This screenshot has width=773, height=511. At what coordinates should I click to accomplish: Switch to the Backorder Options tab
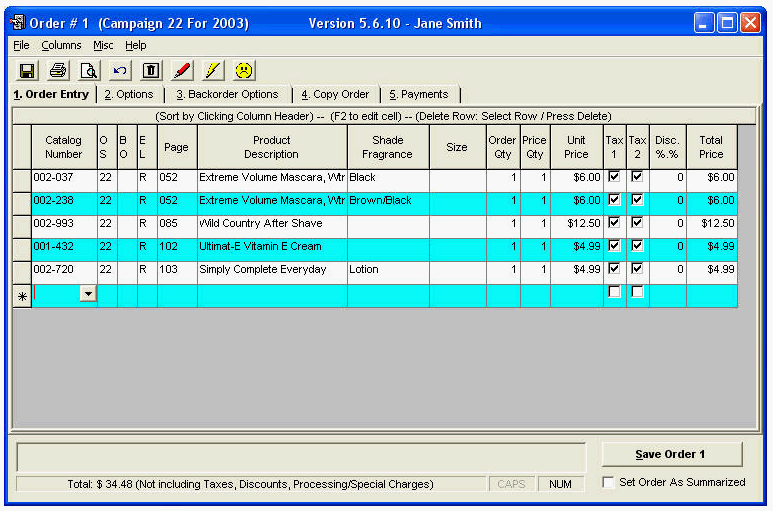(x=227, y=94)
